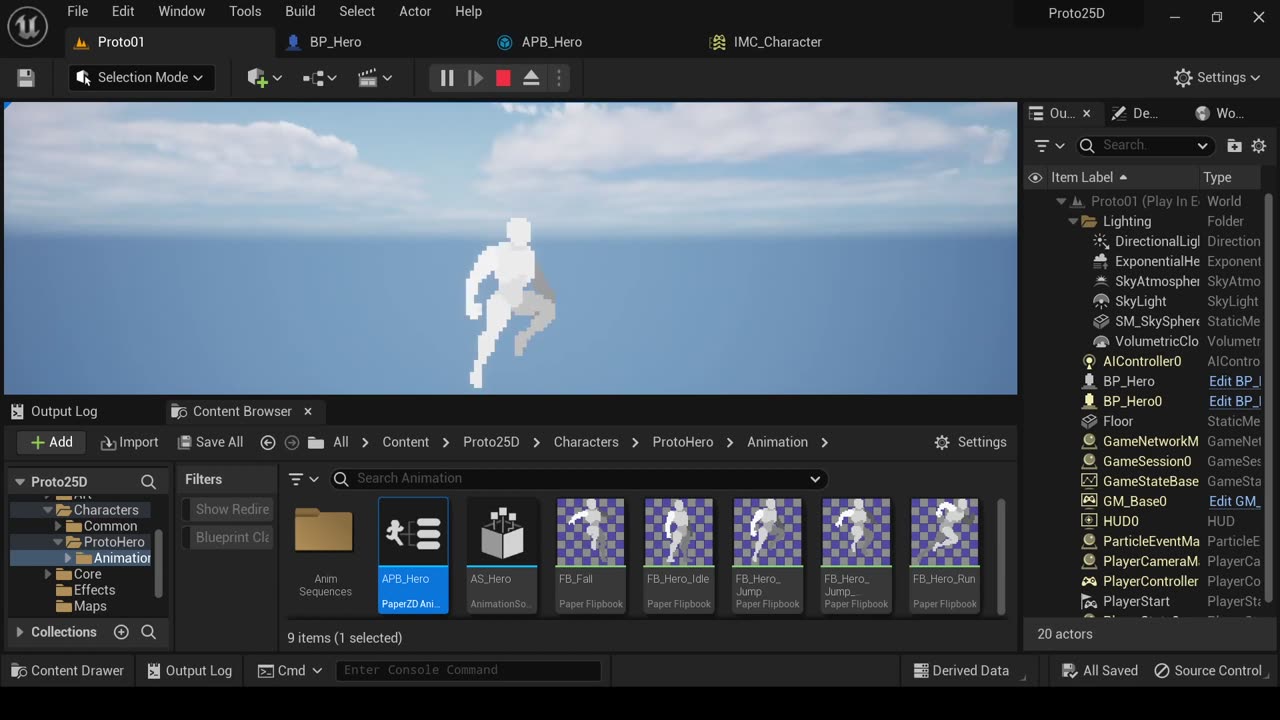Go forward in Content Browser history

[292, 442]
